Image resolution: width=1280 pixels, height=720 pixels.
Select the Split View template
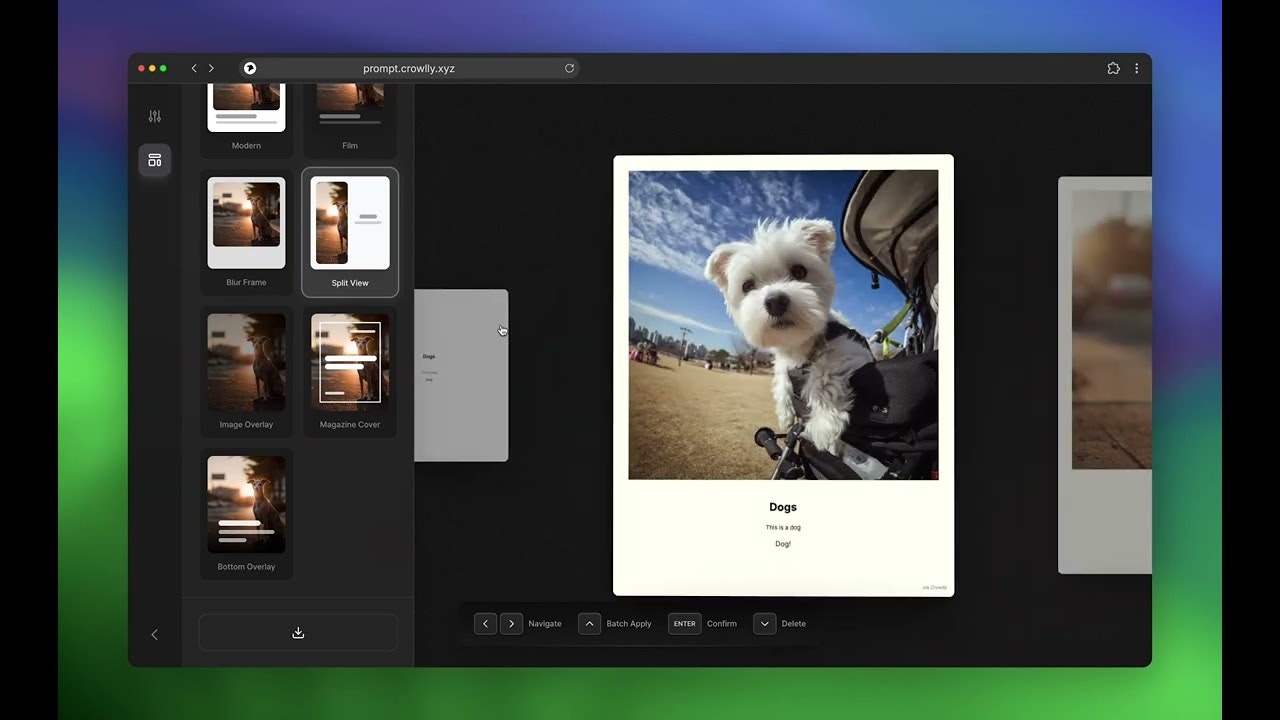pyautogui.click(x=350, y=231)
